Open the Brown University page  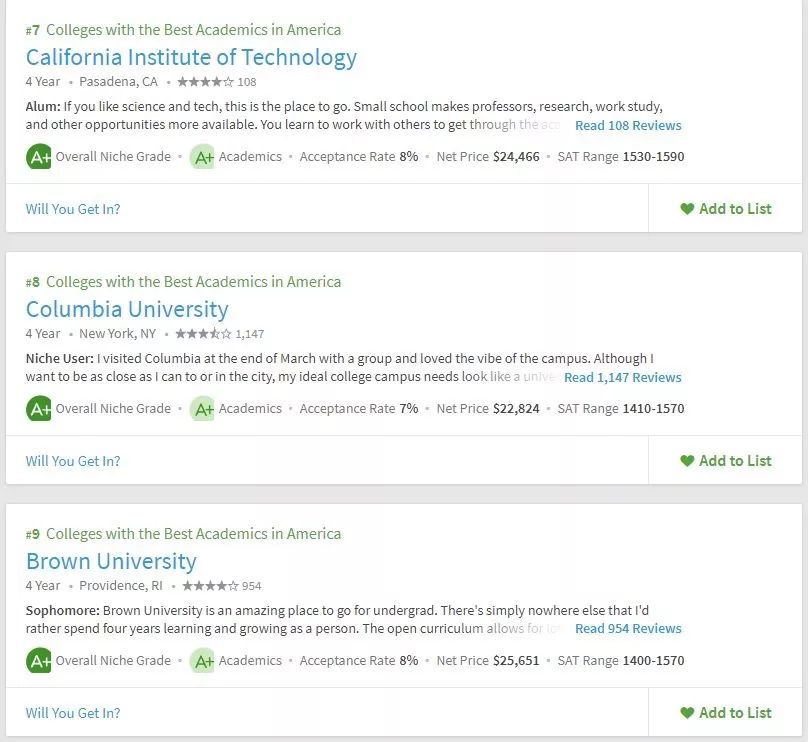tap(111, 561)
